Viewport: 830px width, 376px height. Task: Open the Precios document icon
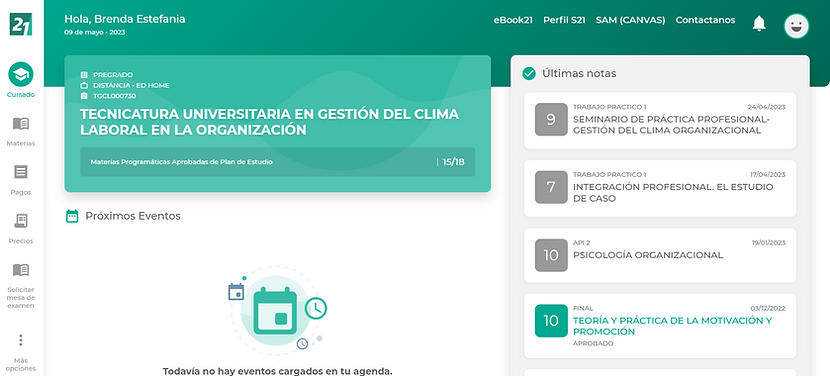21,221
